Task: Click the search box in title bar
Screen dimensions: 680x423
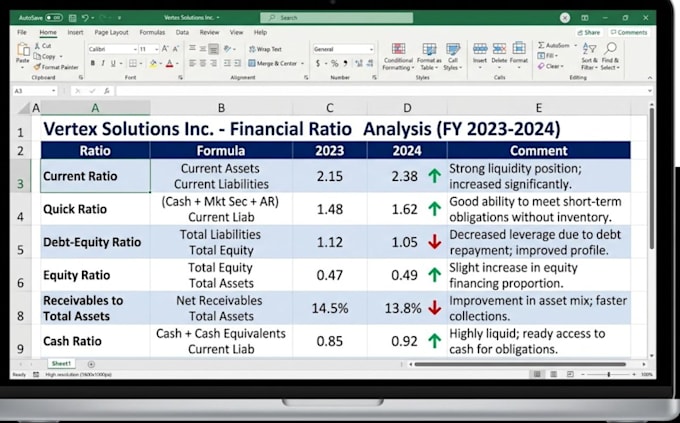Action: (x=337, y=18)
